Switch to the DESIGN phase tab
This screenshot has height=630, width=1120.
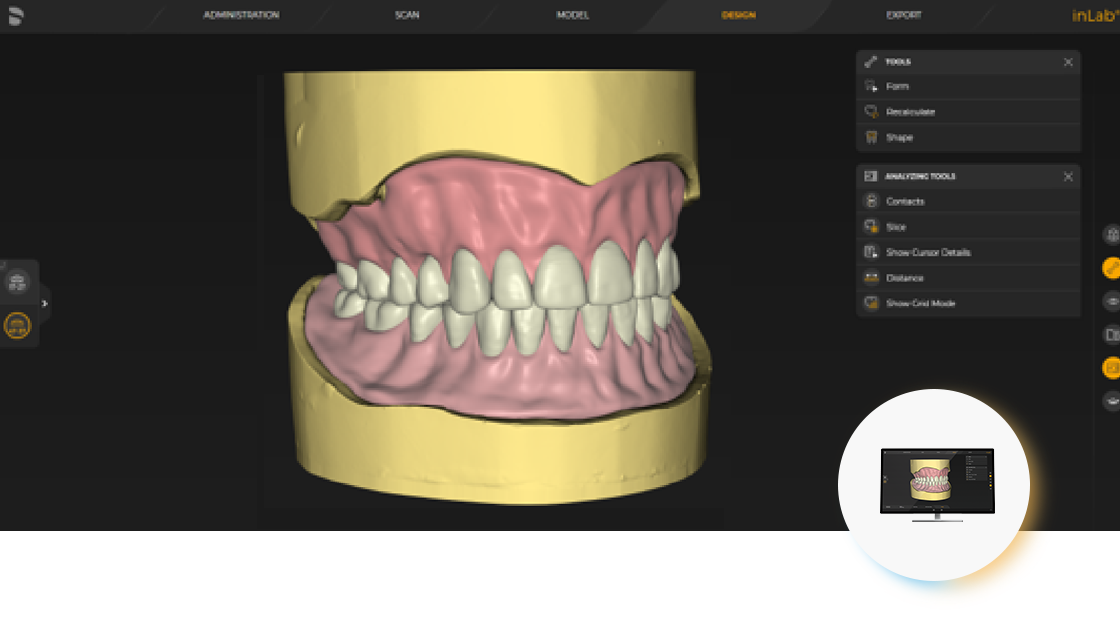737,15
